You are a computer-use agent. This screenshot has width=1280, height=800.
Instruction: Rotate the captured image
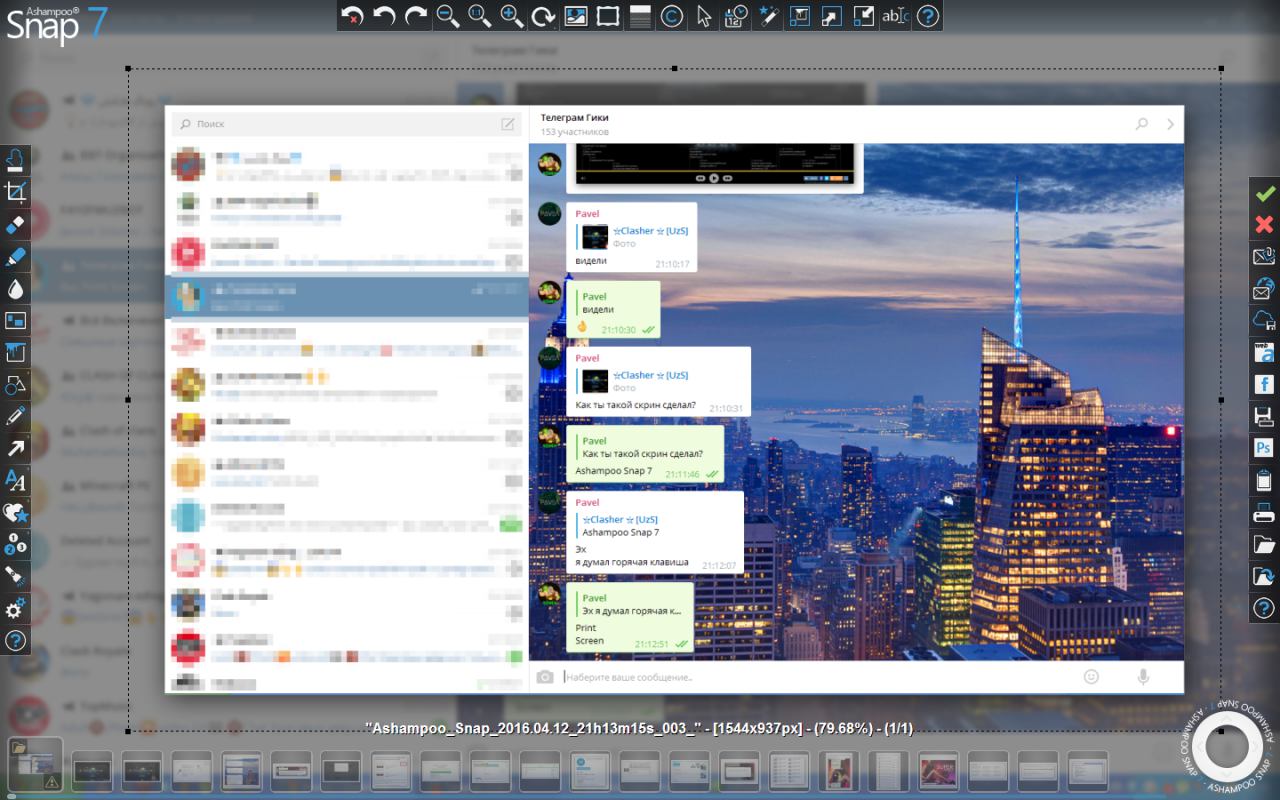tap(544, 16)
